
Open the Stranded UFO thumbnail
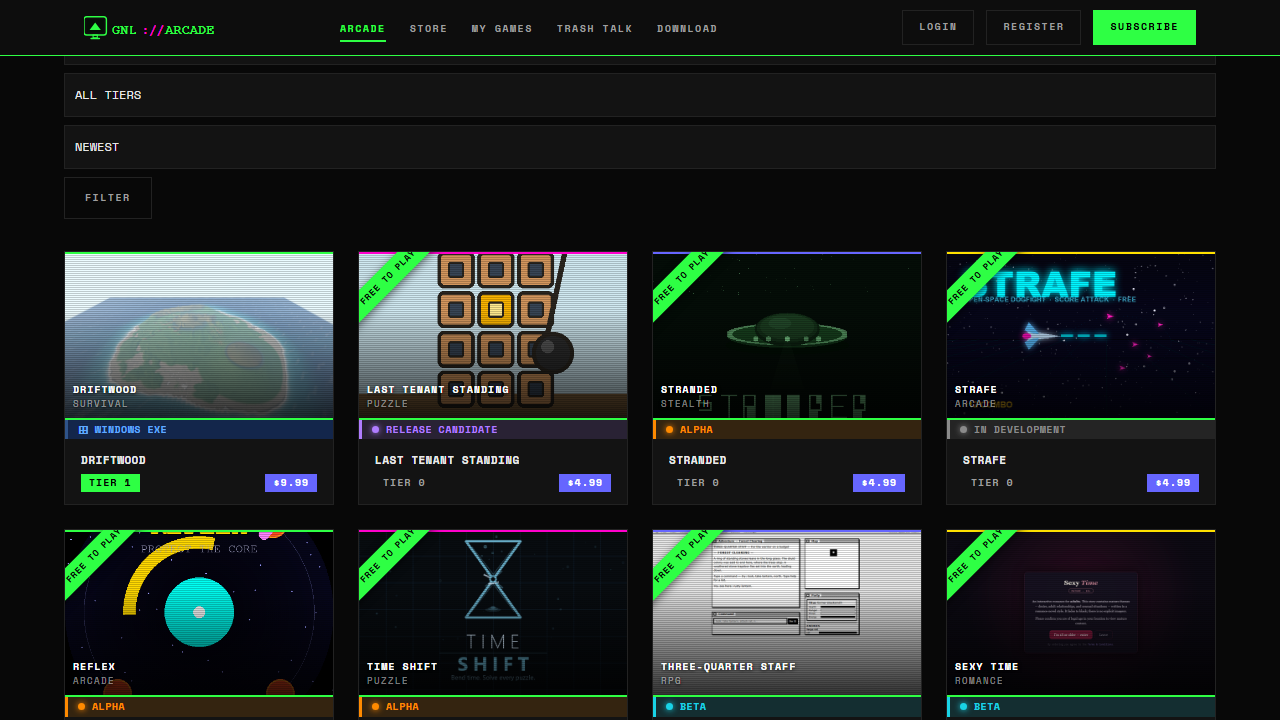[787, 335]
